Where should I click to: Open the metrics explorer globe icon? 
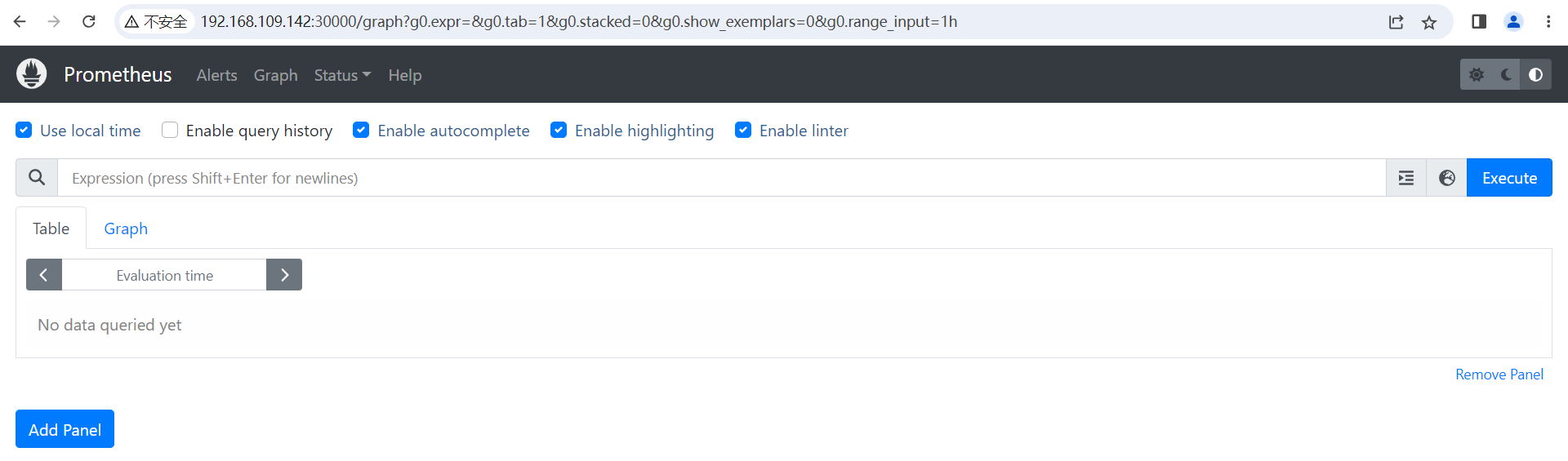point(1446,178)
